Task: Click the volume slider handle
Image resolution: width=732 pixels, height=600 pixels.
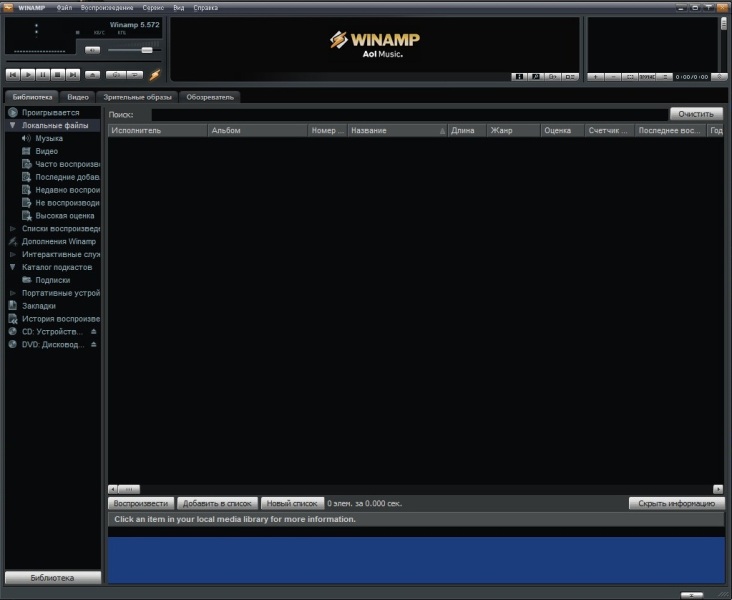Action: tap(147, 49)
